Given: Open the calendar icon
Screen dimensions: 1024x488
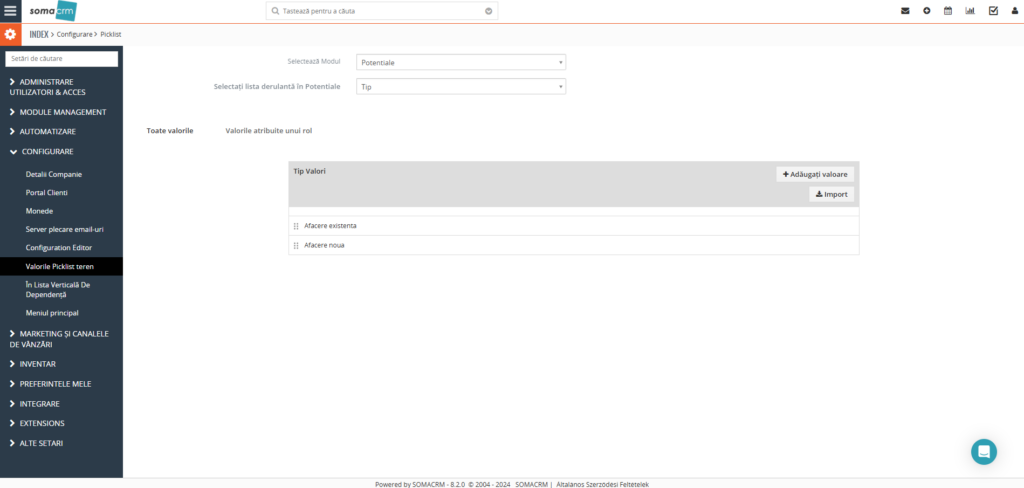Looking at the screenshot, I should 948,11.
